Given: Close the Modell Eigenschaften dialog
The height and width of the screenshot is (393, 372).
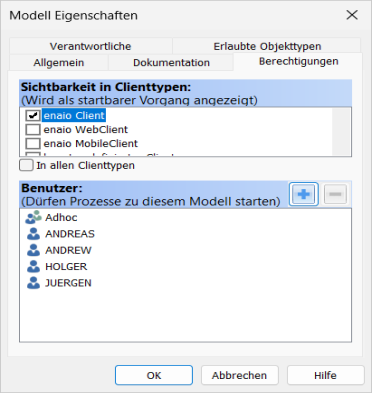Looking at the screenshot, I should click(x=352, y=15).
